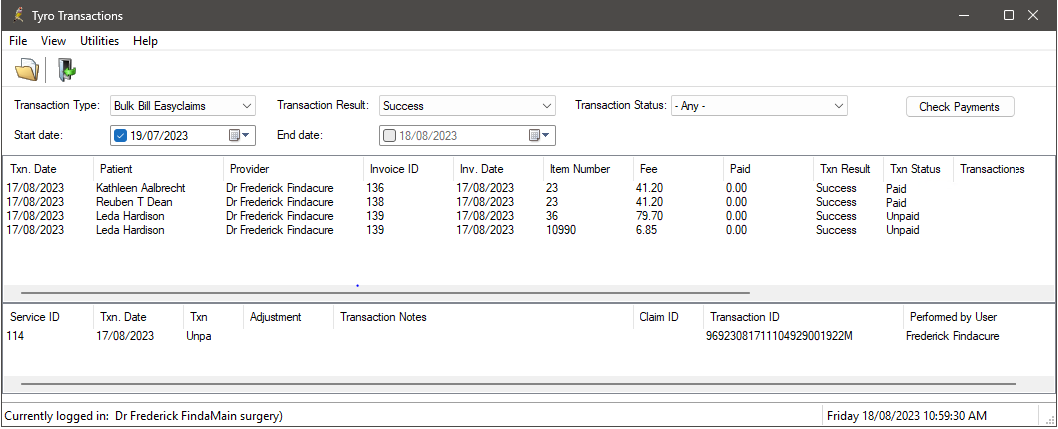This screenshot has width=1058, height=429.
Task: Click the logged-in user status bar text
Action: 144,416
